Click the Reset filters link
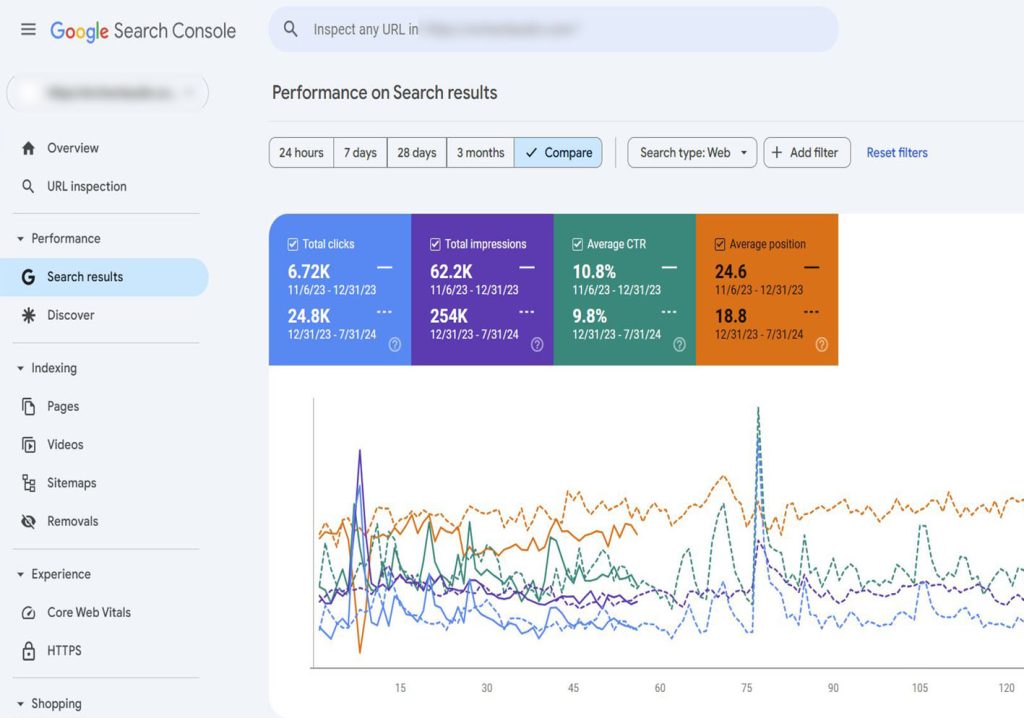 (896, 152)
